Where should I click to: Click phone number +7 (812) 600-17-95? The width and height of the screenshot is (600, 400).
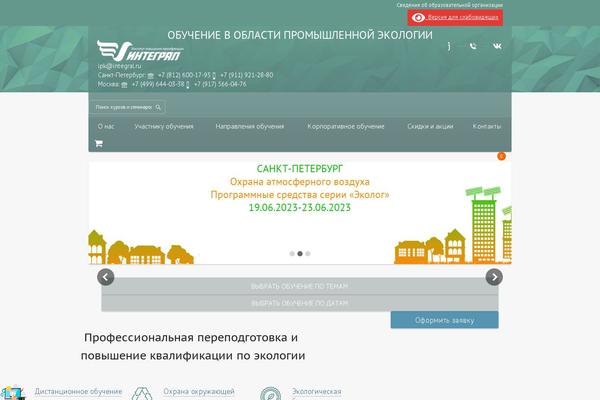pos(184,75)
